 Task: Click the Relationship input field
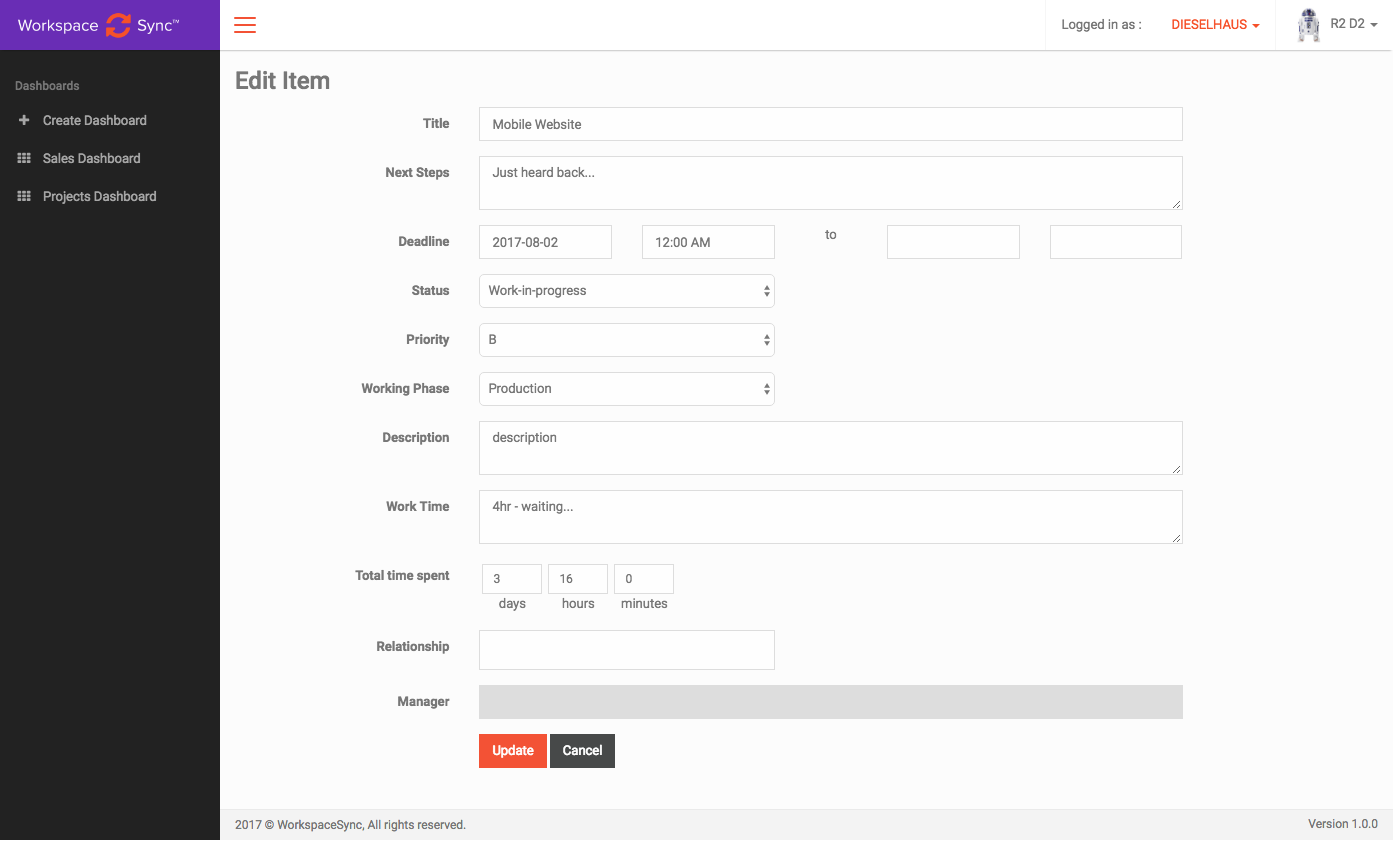point(626,650)
